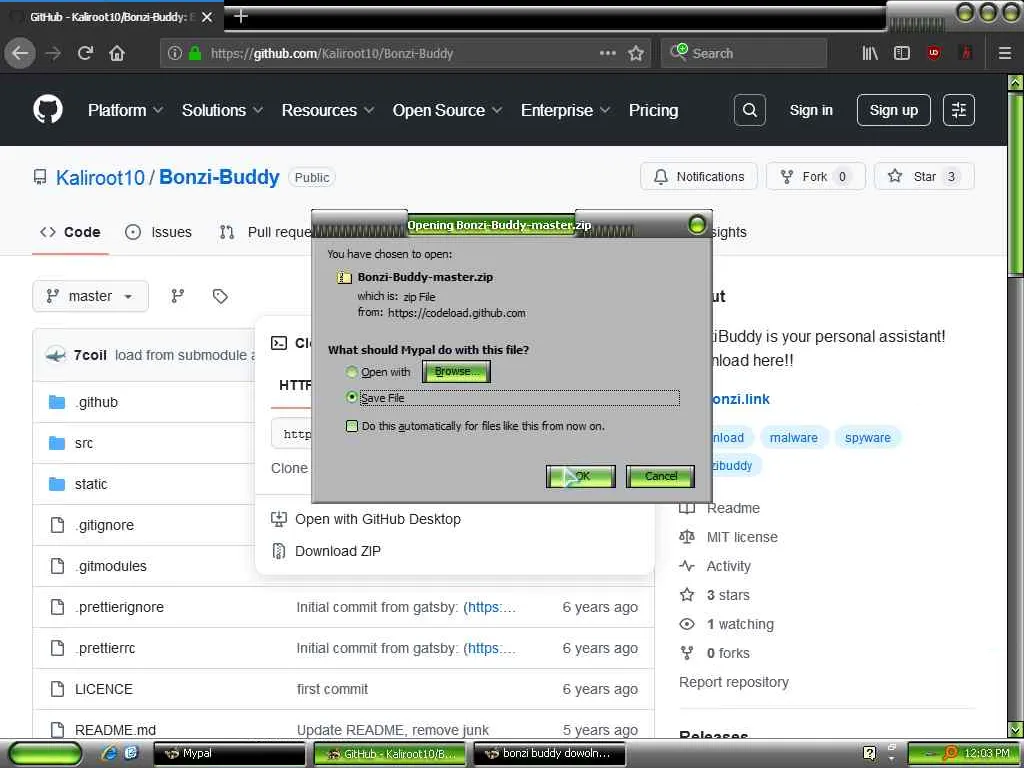Viewport: 1024px width, 768px height.
Task: Click the malware topic tag
Action: coord(793,438)
